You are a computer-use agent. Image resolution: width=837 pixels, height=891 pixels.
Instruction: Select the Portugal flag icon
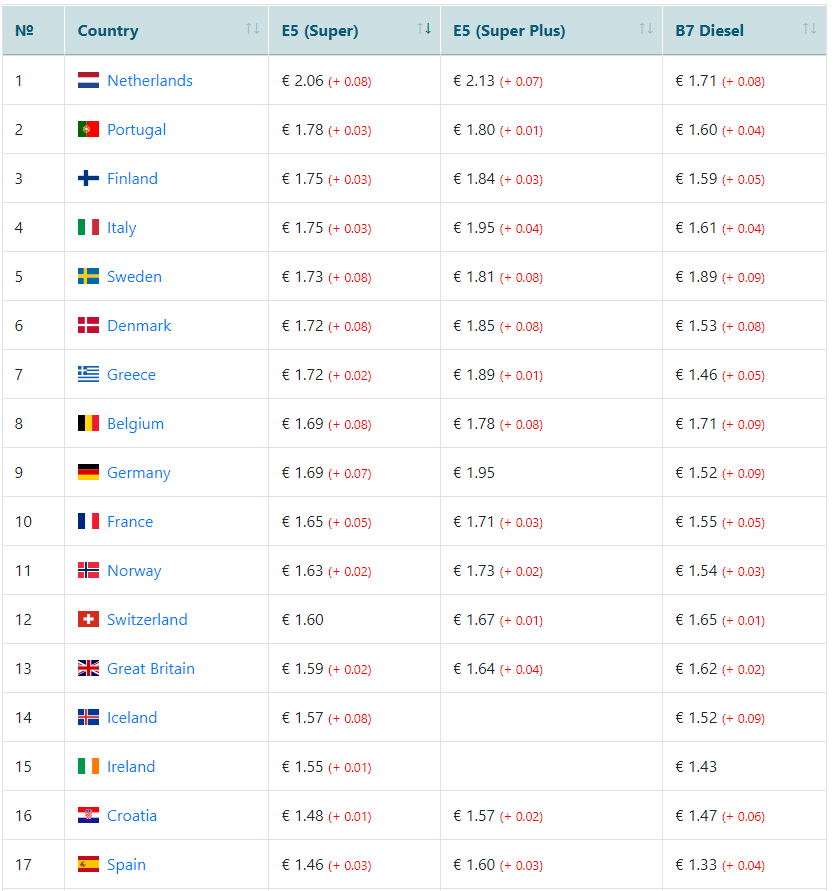tap(88, 129)
